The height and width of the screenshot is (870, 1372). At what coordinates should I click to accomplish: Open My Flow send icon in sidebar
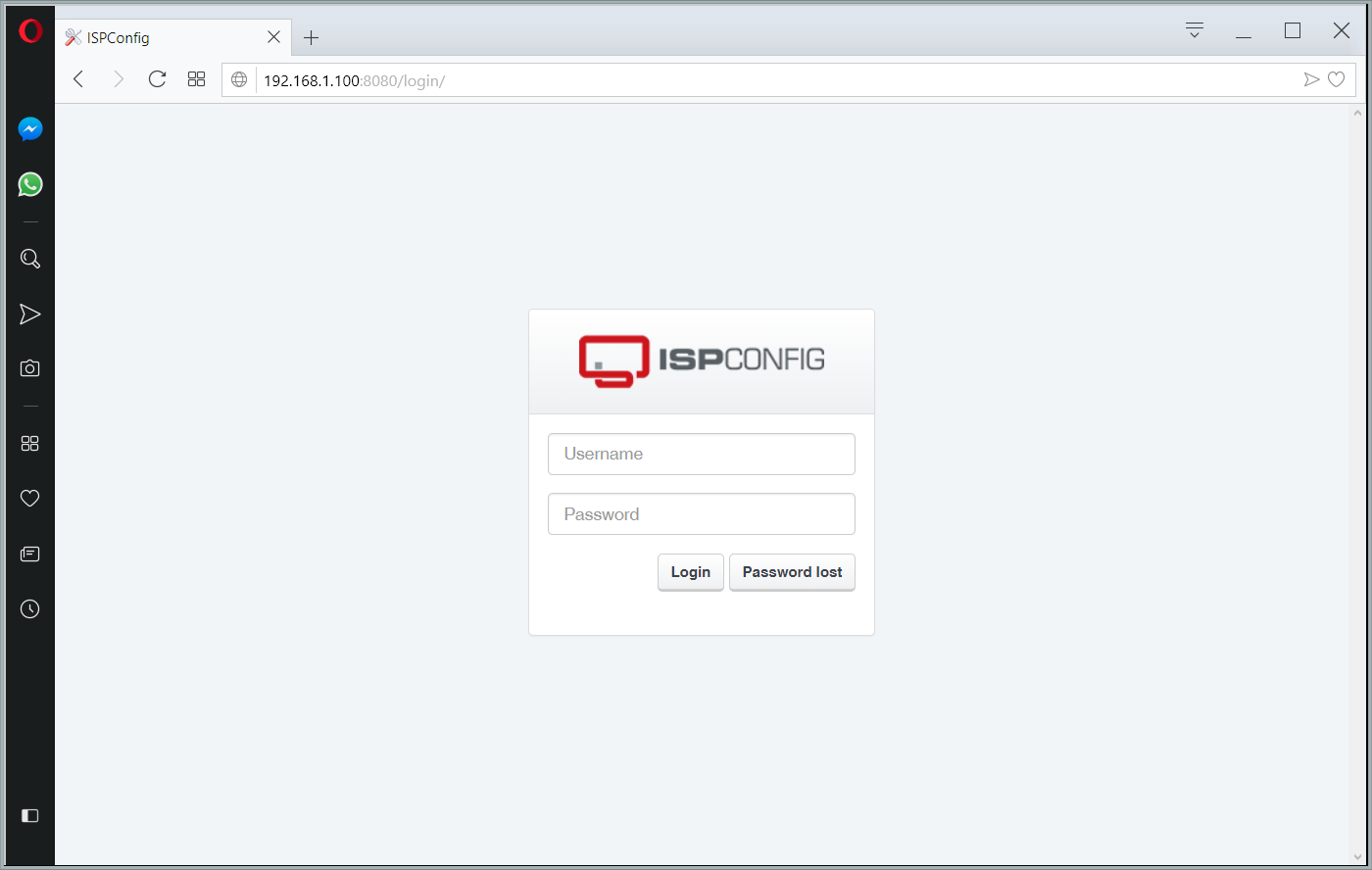pyautogui.click(x=30, y=314)
